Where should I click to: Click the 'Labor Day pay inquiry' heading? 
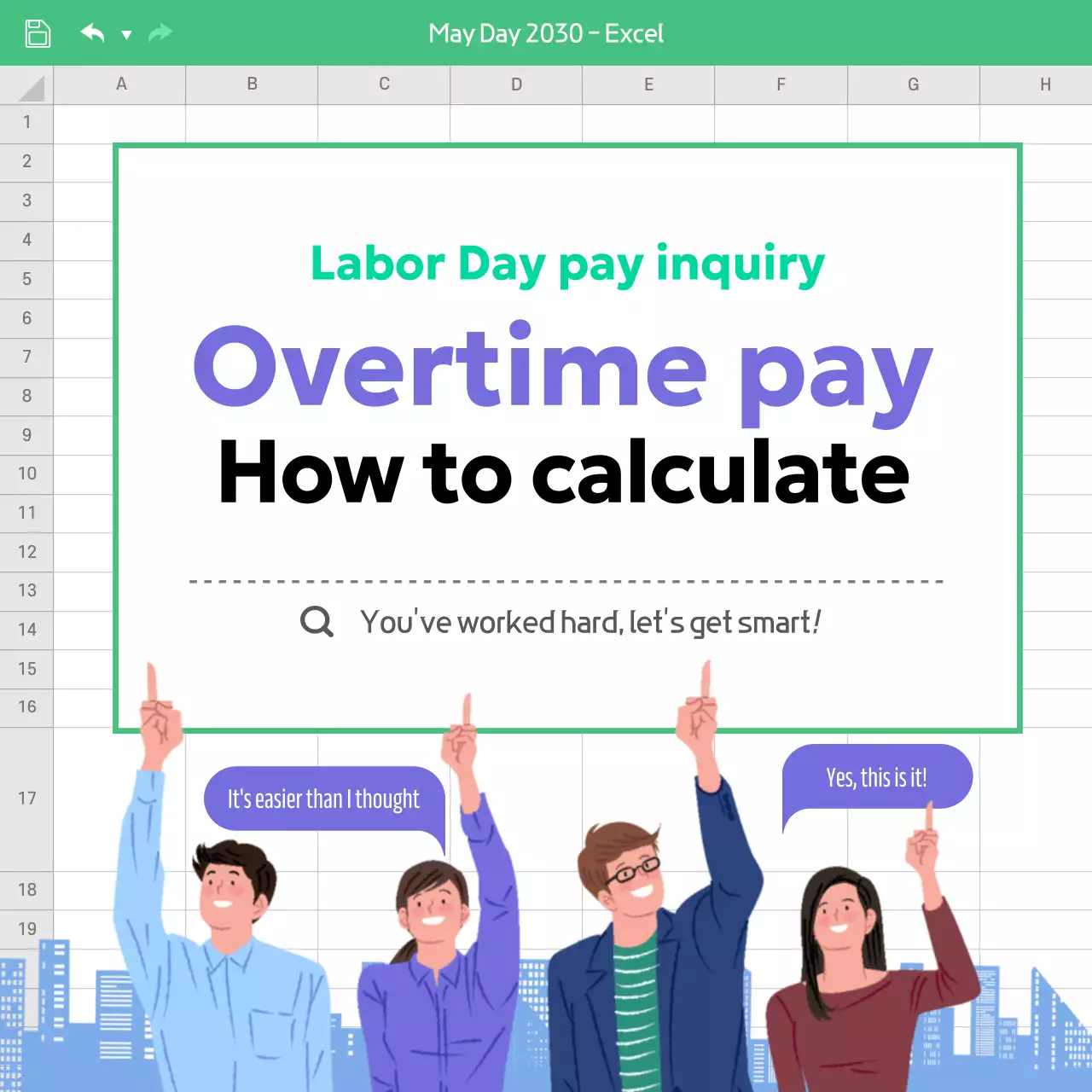[x=566, y=264]
